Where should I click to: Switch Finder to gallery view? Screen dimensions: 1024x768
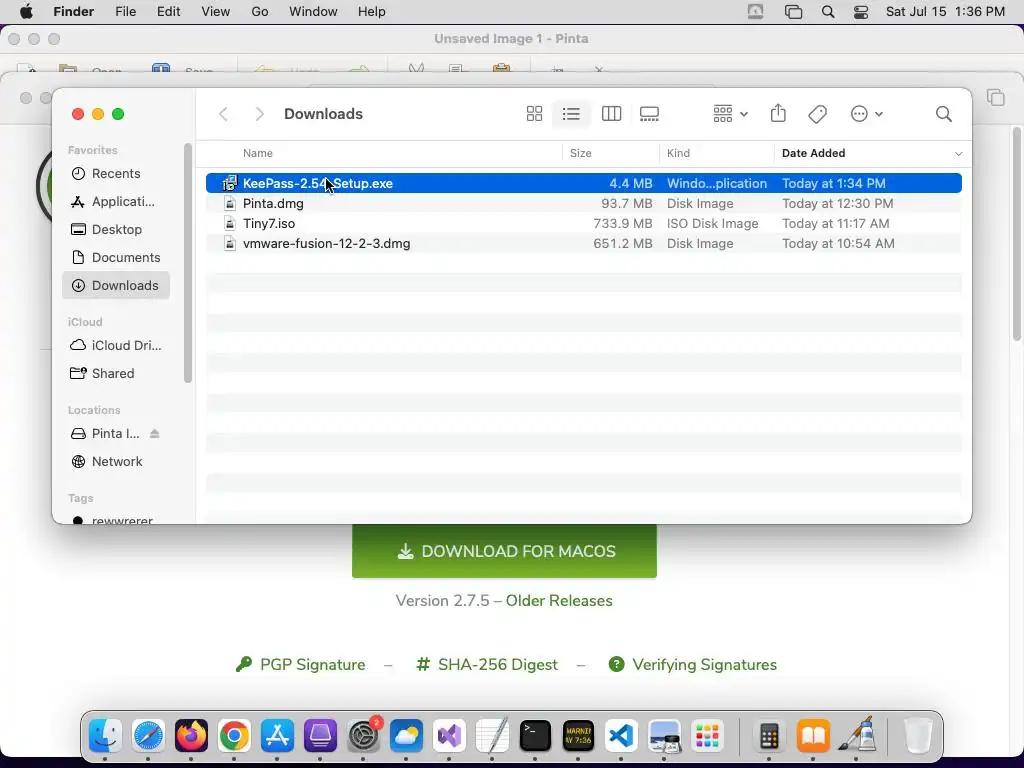649,114
